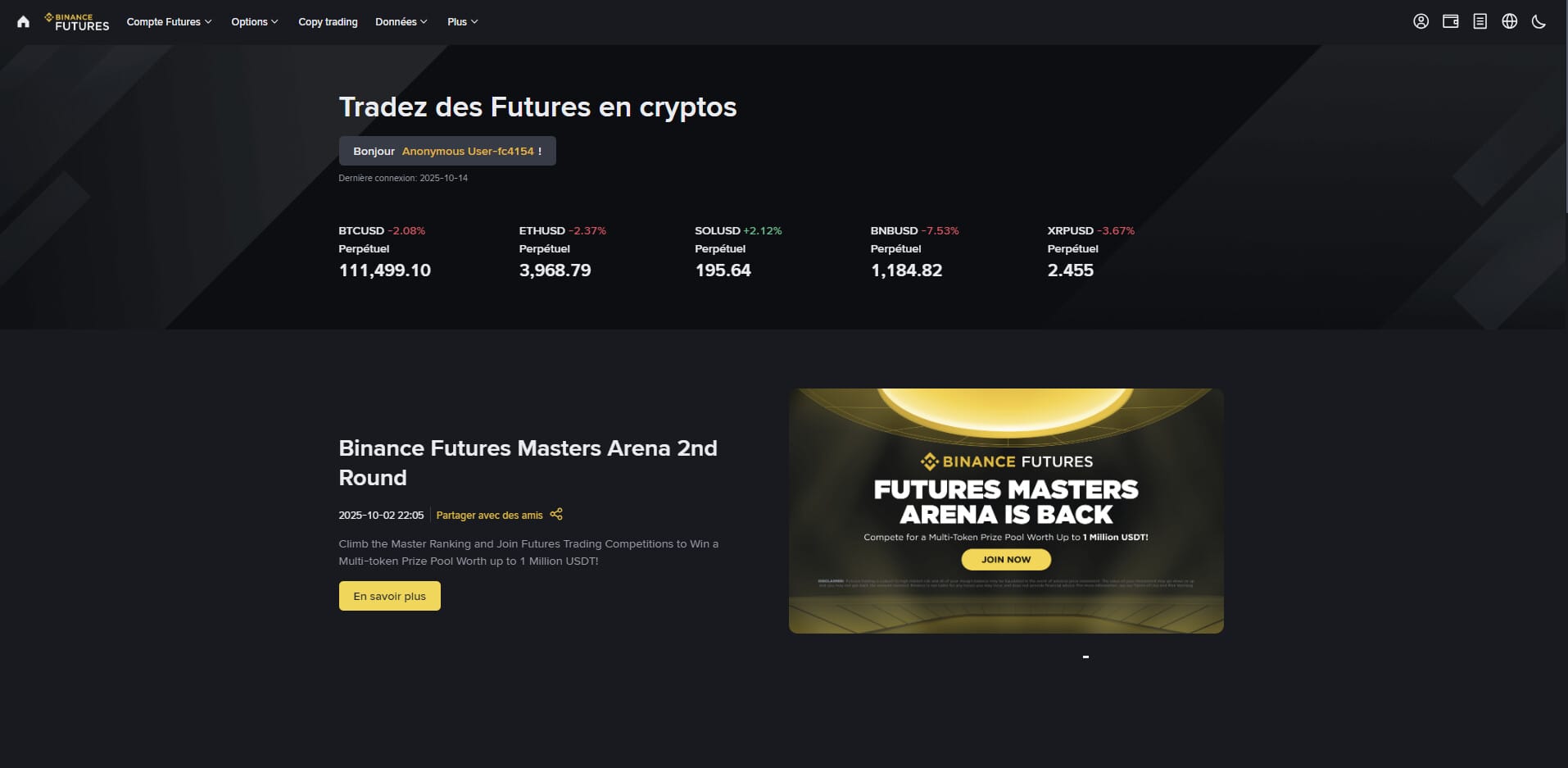This screenshot has width=1568, height=768.
Task: Expand the Données dropdown
Action: 401,22
